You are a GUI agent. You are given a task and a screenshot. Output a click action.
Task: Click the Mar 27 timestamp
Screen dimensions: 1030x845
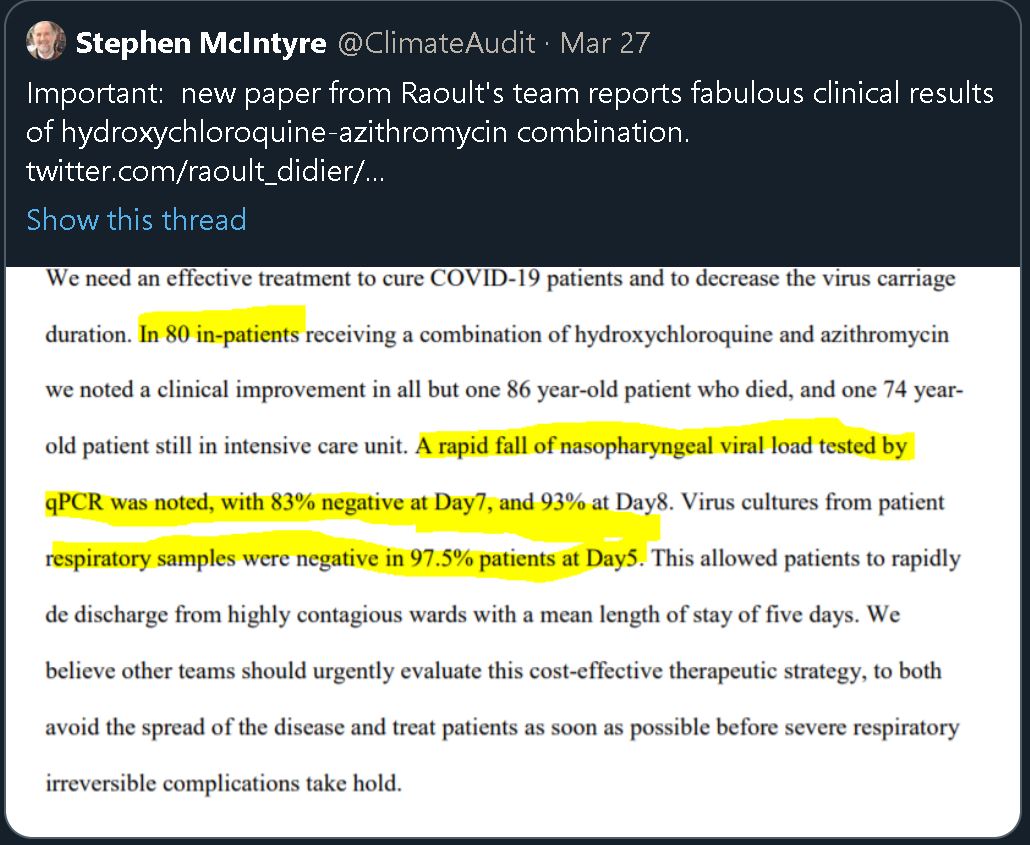(604, 43)
